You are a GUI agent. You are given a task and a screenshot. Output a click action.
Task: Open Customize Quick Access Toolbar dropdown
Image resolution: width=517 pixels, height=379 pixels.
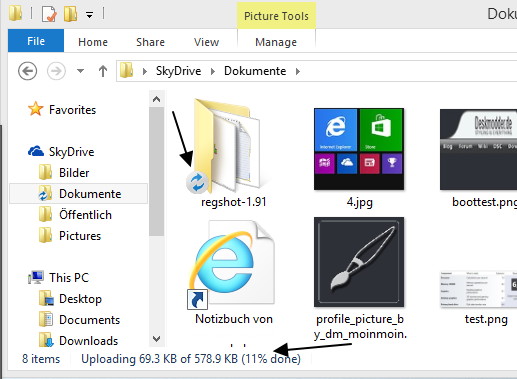[89, 15]
